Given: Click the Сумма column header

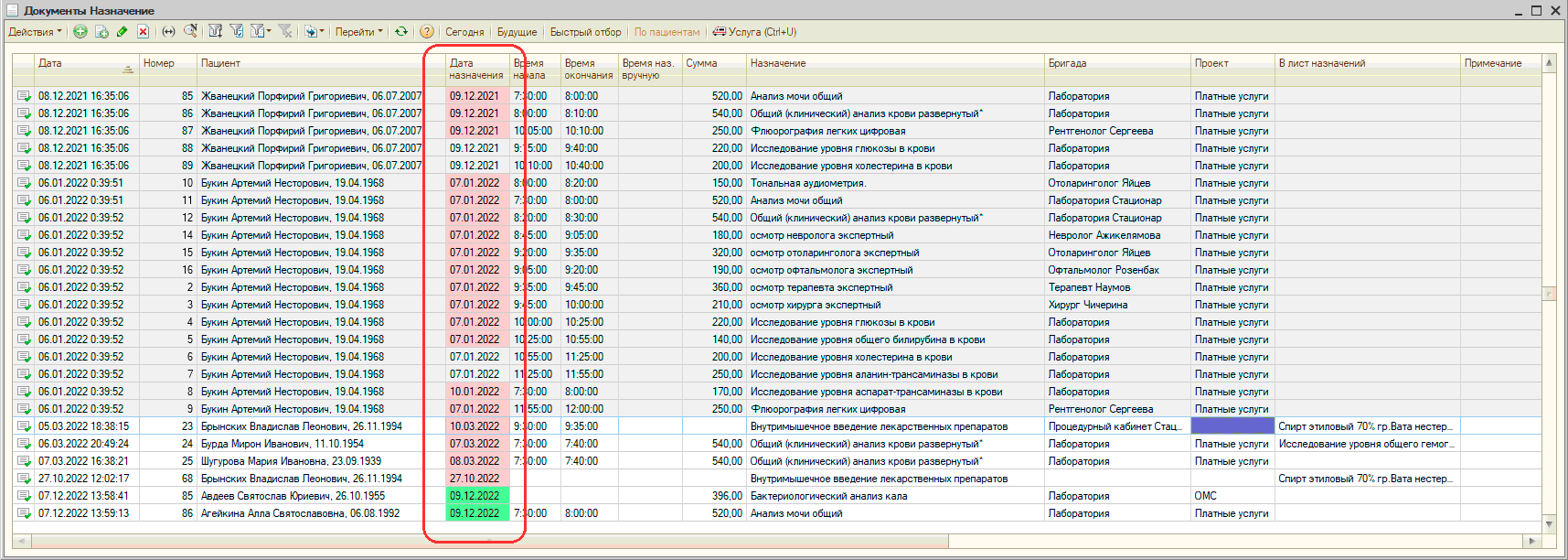Looking at the screenshot, I should click(x=701, y=63).
